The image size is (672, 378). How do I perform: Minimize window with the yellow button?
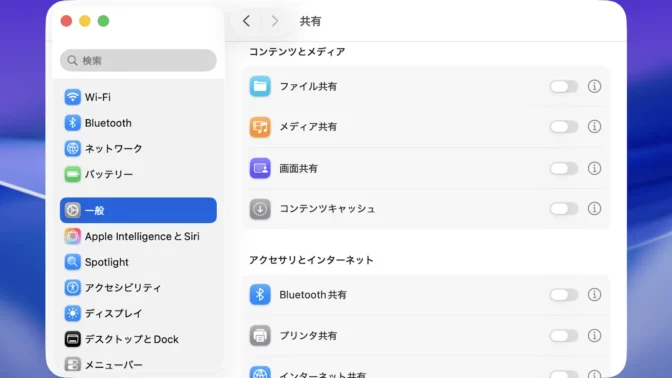click(x=85, y=21)
